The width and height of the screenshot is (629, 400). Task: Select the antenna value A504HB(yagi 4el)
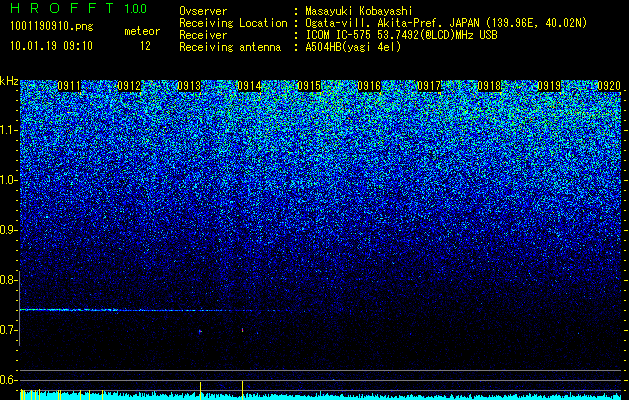point(353,47)
